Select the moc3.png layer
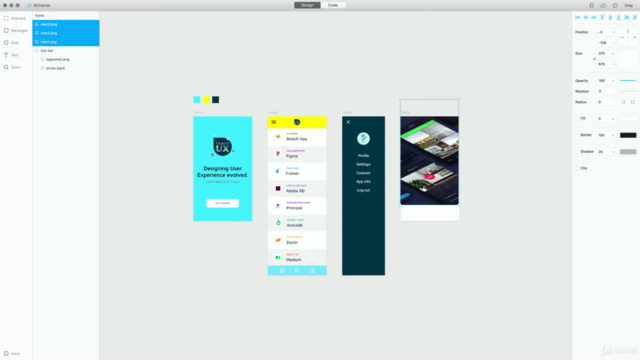 click(x=66, y=24)
